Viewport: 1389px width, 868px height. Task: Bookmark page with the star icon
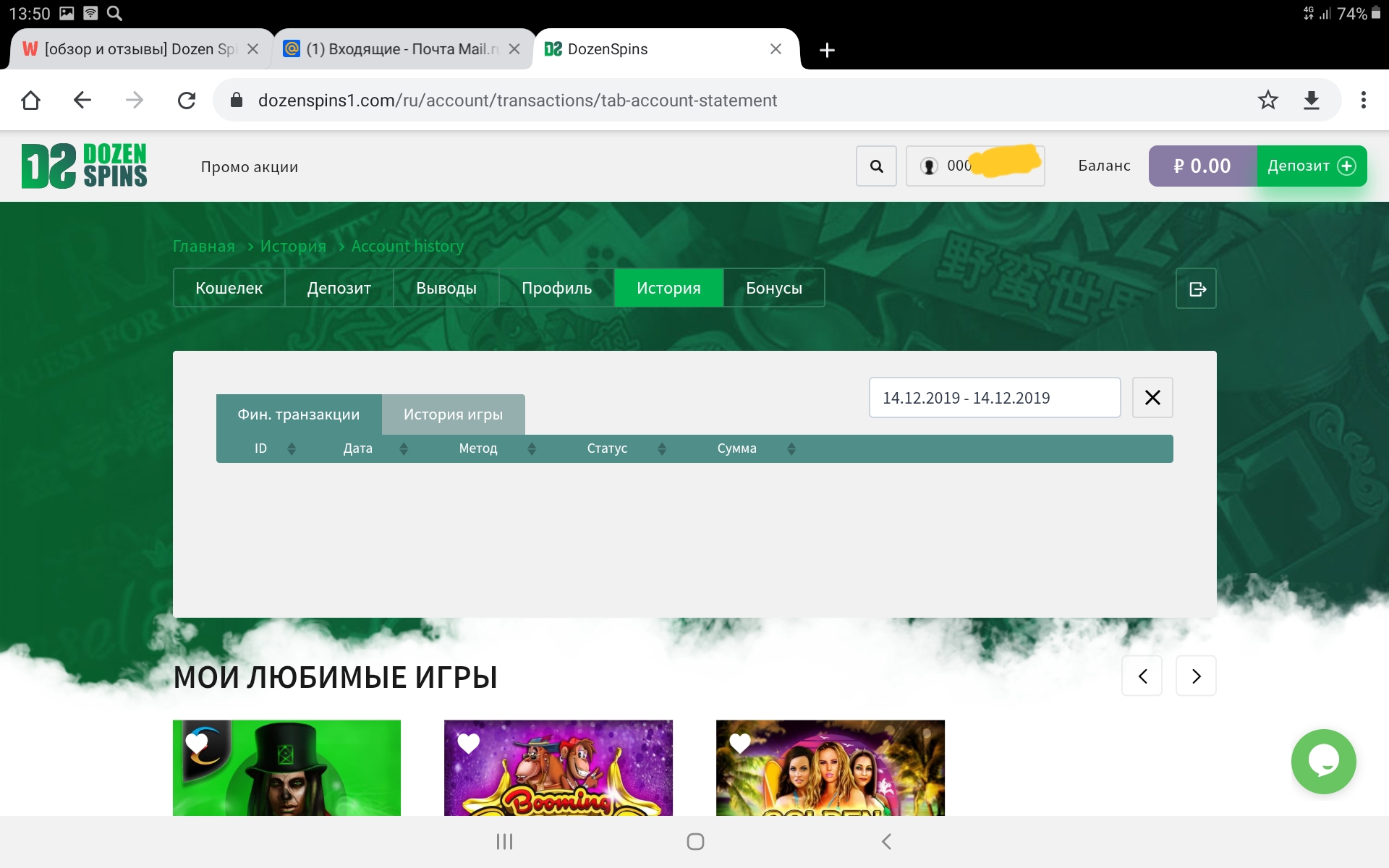coord(1267,100)
